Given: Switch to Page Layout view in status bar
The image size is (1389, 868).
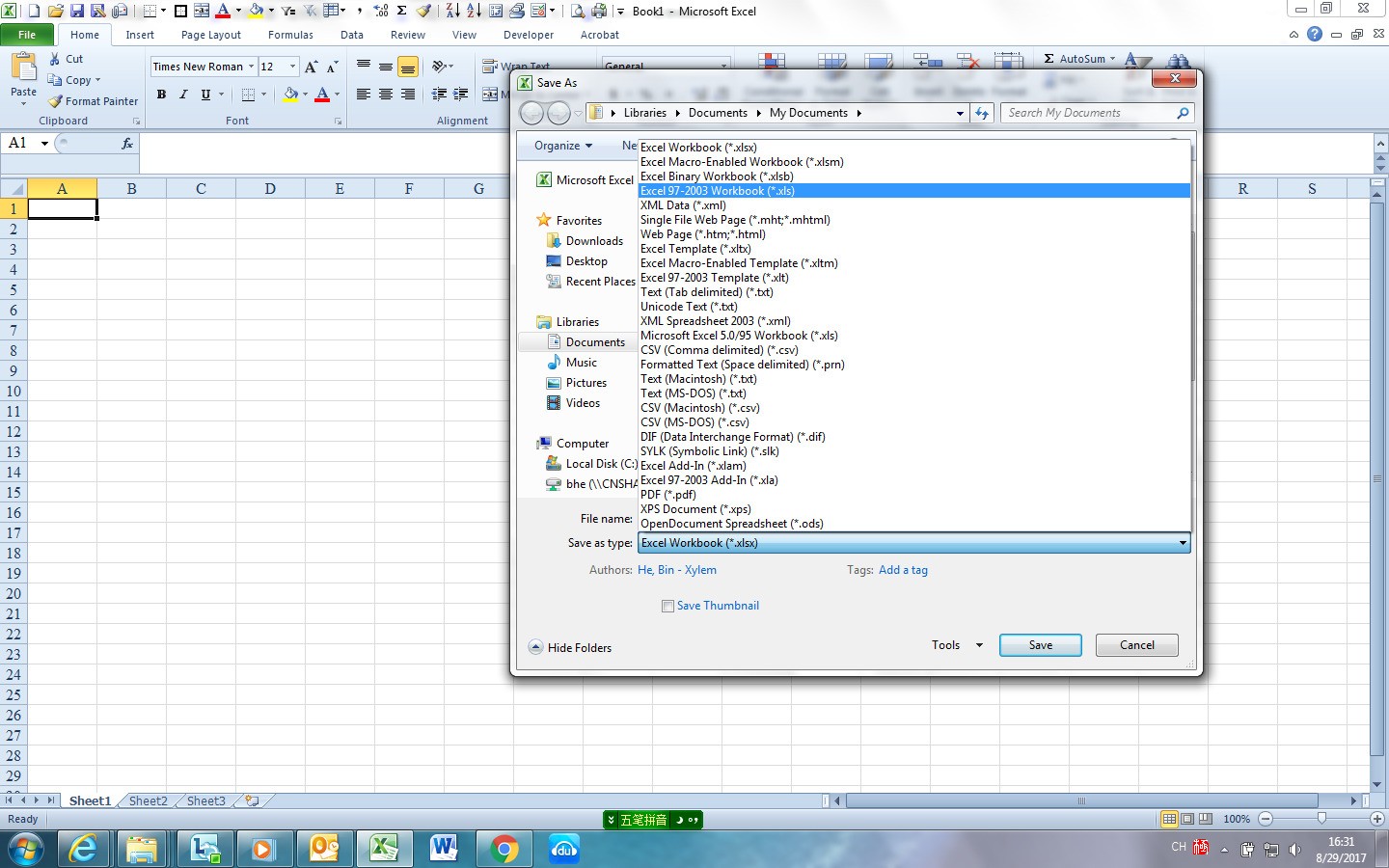Looking at the screenshot, I should point(1187,819).
